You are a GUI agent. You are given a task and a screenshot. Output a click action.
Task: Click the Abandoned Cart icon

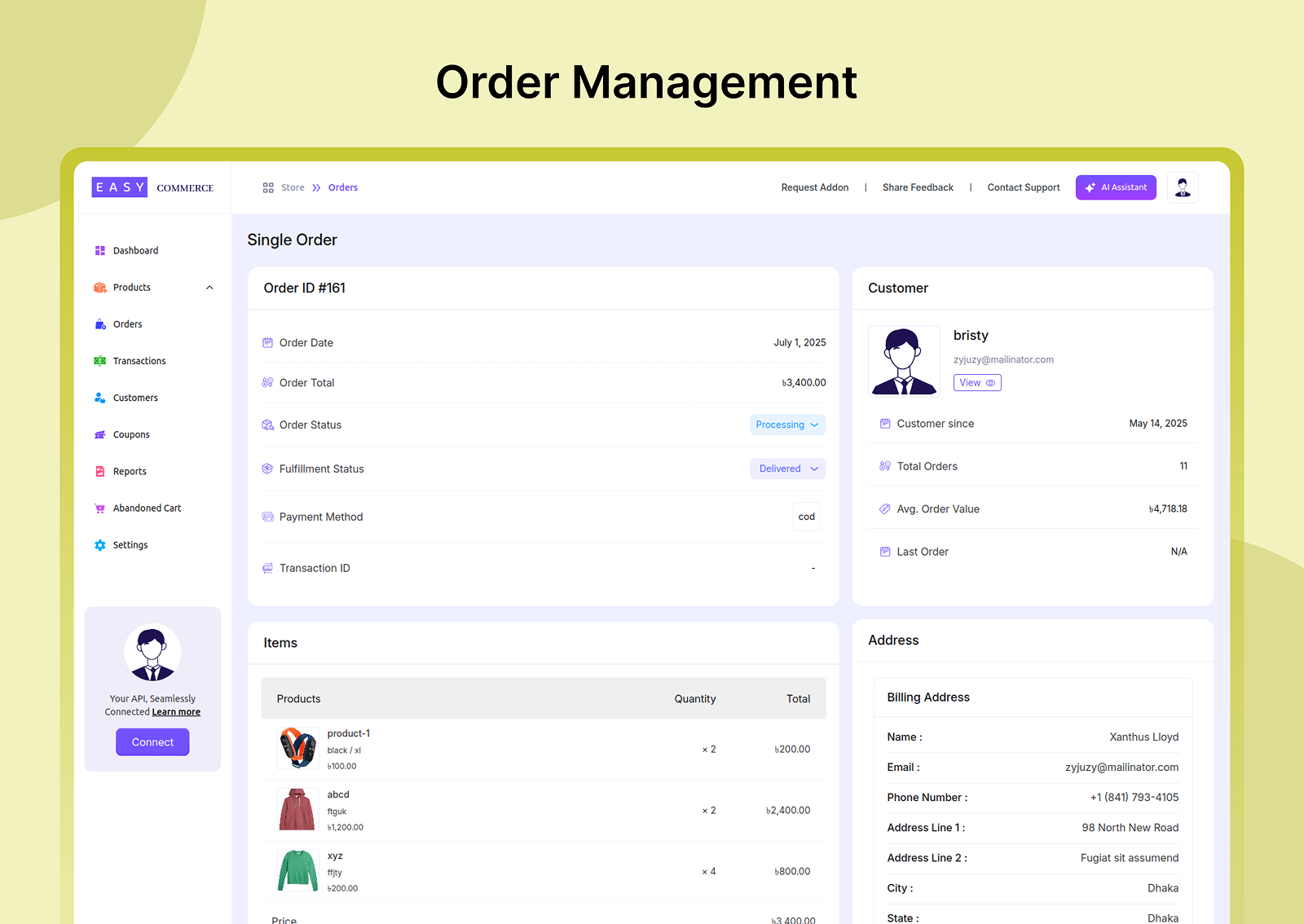[x=100, y=508]
